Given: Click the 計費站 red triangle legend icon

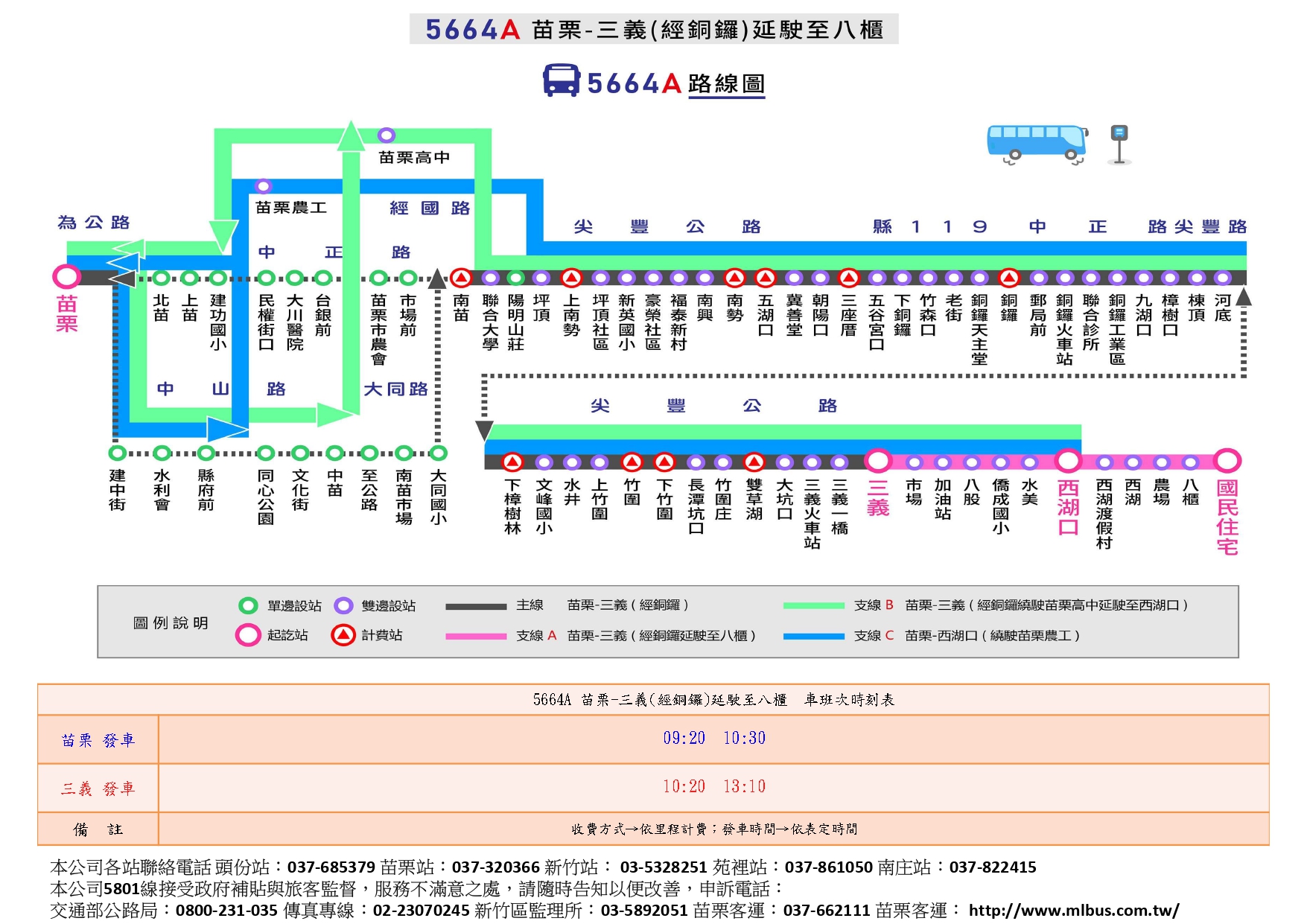Looking at the screenshot, I should (x=343, y=635).
